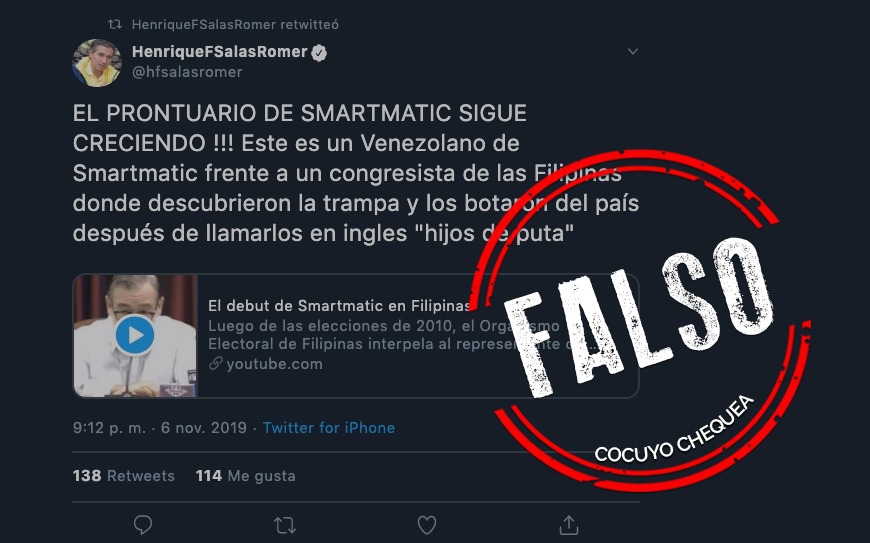The height and width of the screenshot is (543, 870).
Task: Retweet using the bottom retweet icon
Action: coord(285,525)
